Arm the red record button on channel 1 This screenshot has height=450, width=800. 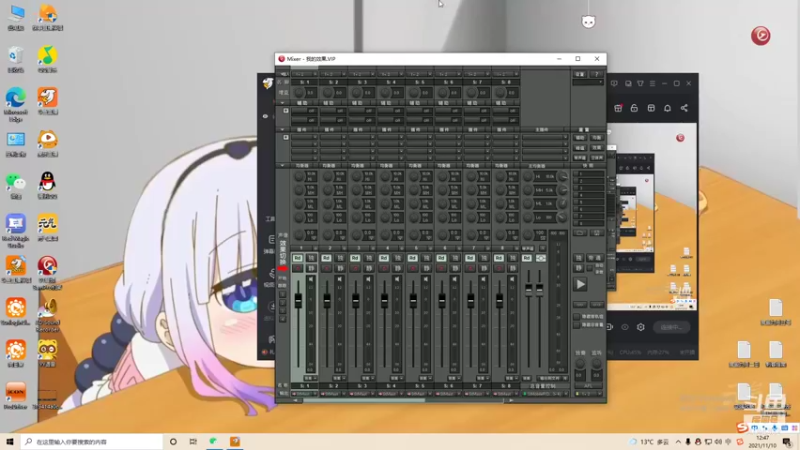tap(297, 268)
